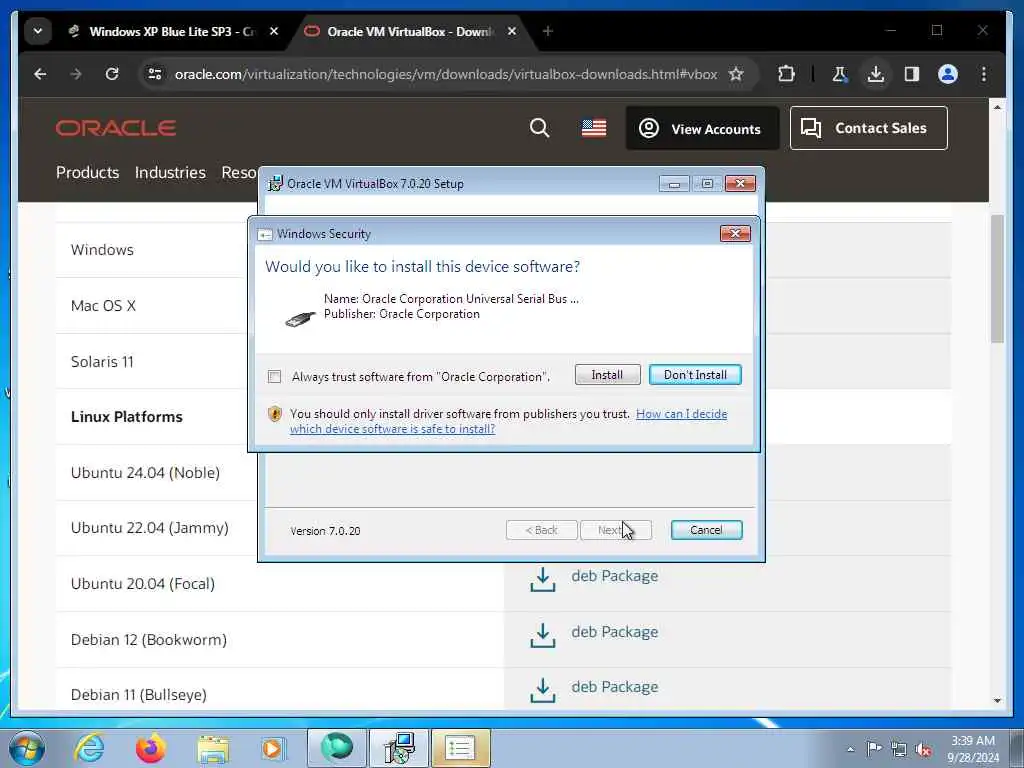
Task: Click the Don't Install button
Action: tap(695, 375)
